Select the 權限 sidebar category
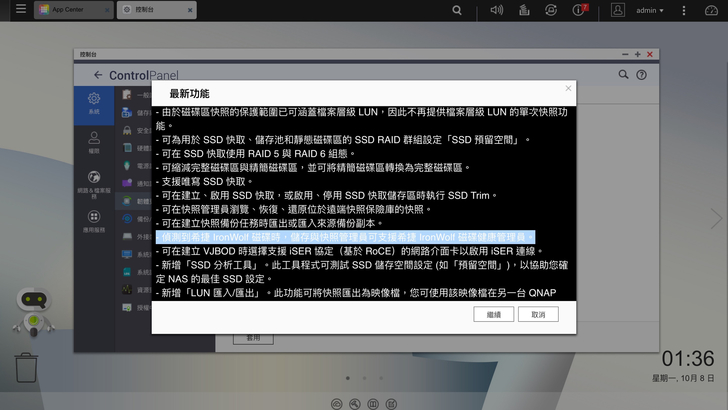This screenshot has height=410, width=728. click(x=94, y=143)
